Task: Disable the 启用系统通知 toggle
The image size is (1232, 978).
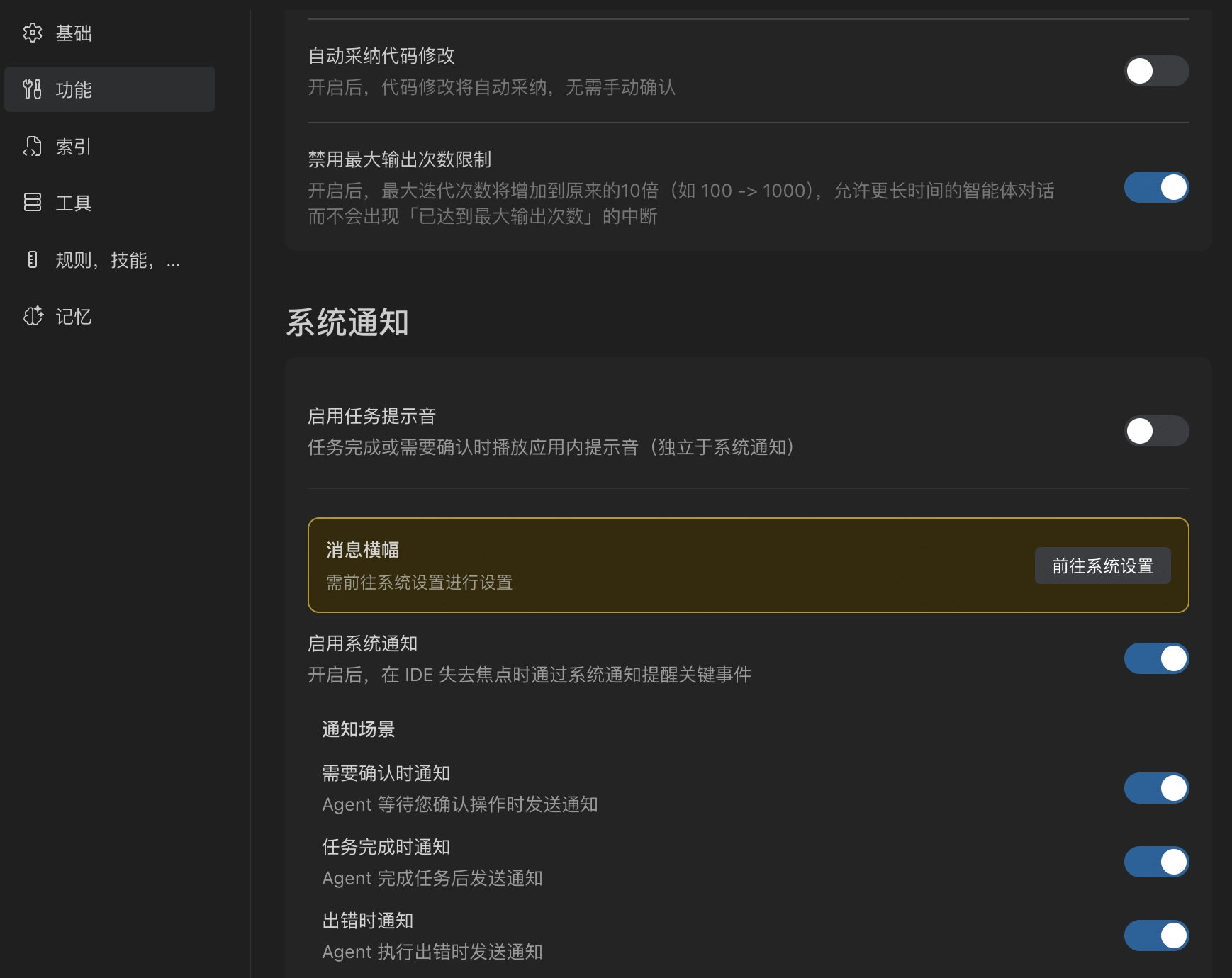Action: (1156, 658)
